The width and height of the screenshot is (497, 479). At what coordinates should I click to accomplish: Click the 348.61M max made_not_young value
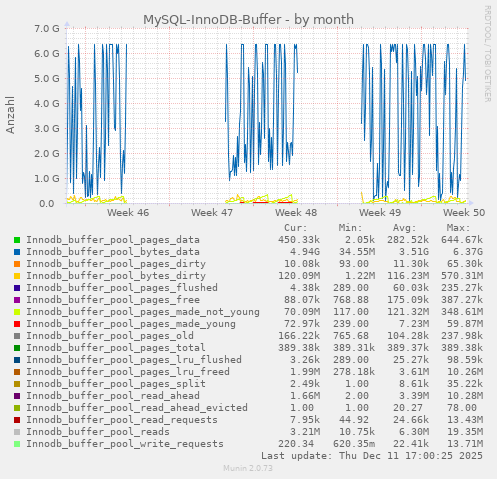(462, 312)
